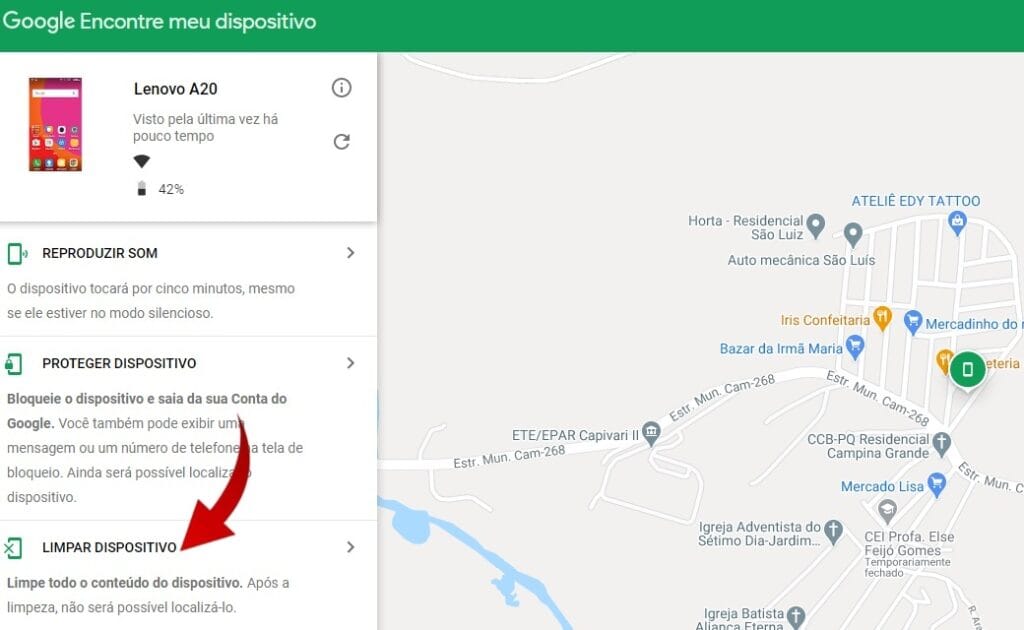This screenshot has height=630, width=1024.
Task: Click the battery level icon
Action: tap(141, 189)
